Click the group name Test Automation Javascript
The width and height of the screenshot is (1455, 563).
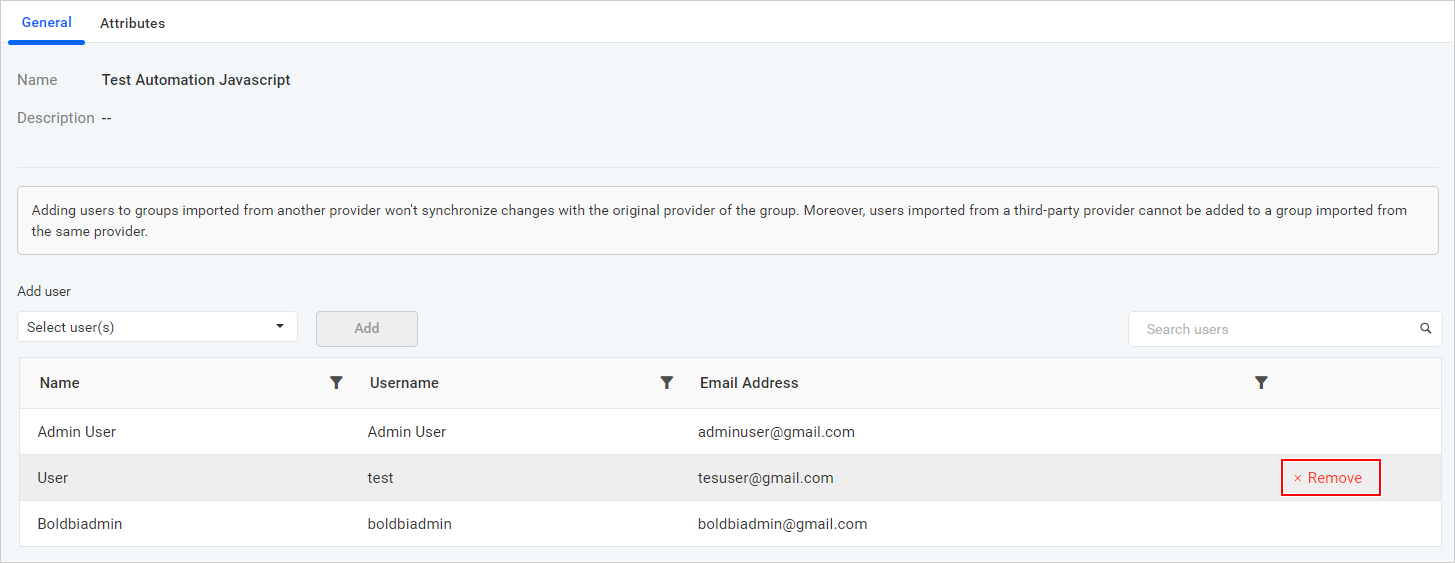point(196,80)
